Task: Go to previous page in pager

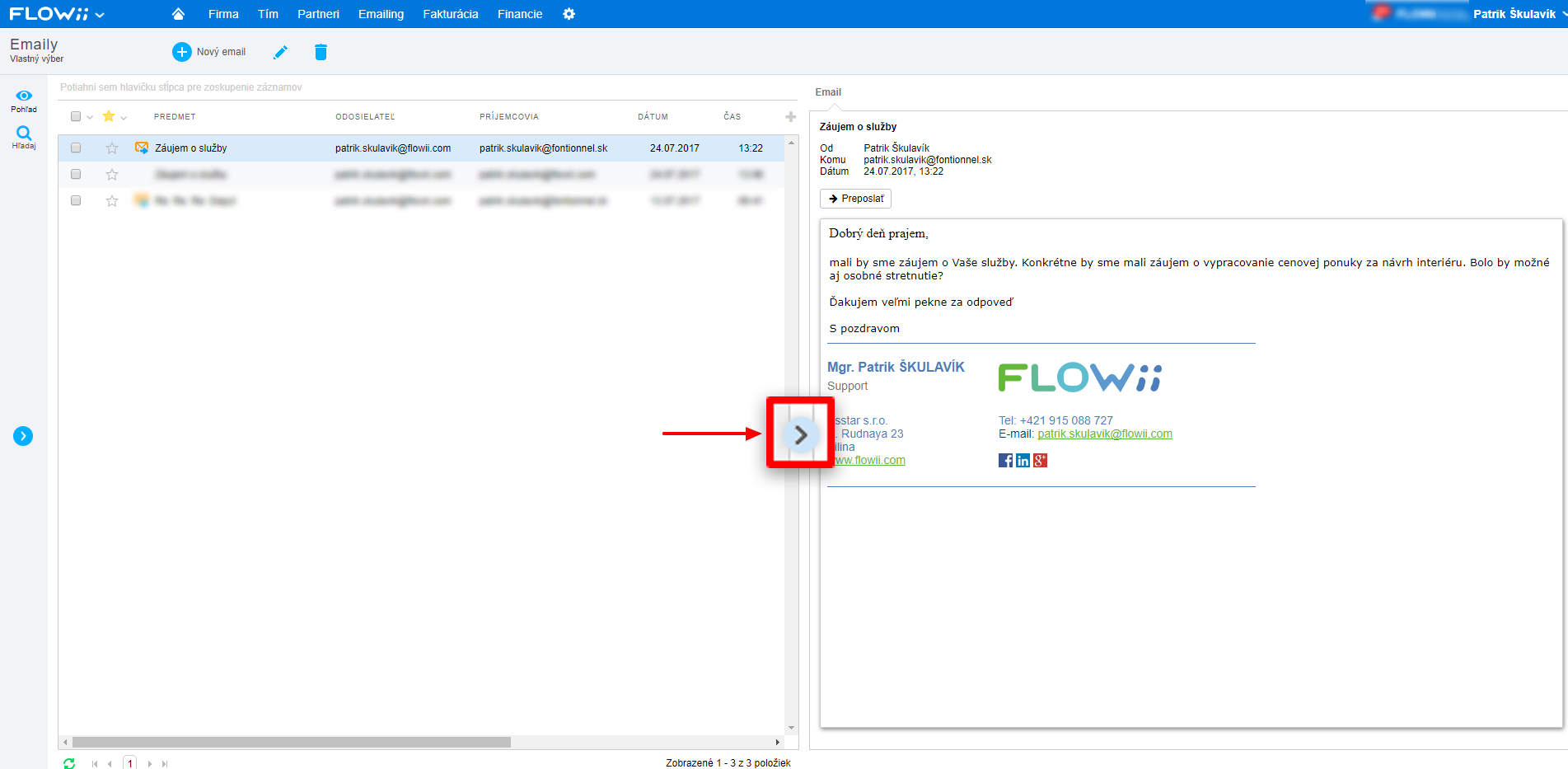Action: coord(110,763)
